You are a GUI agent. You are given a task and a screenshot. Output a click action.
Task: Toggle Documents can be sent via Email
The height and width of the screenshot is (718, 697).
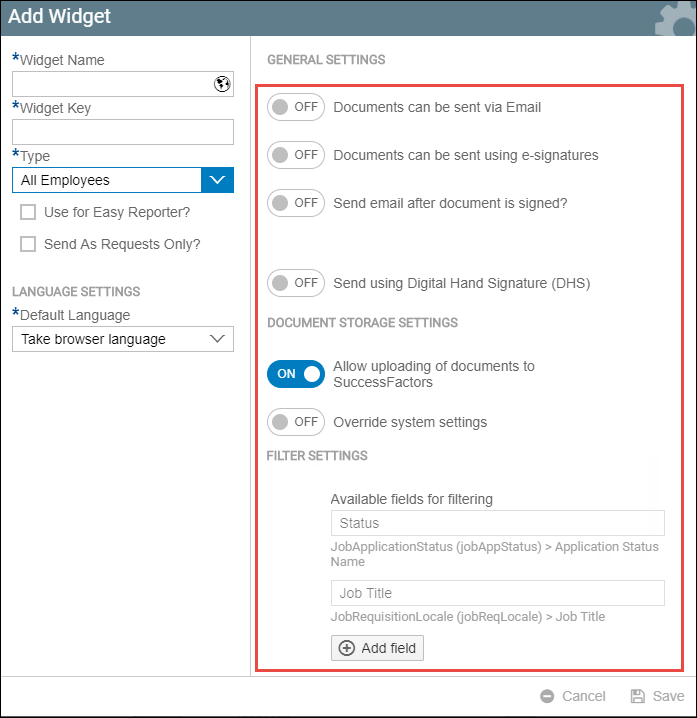(x=296, y=107)
